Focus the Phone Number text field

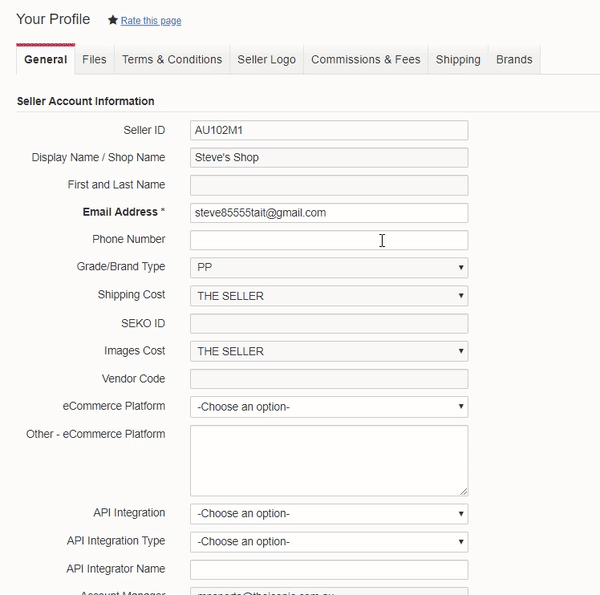(x=328, y=240)
